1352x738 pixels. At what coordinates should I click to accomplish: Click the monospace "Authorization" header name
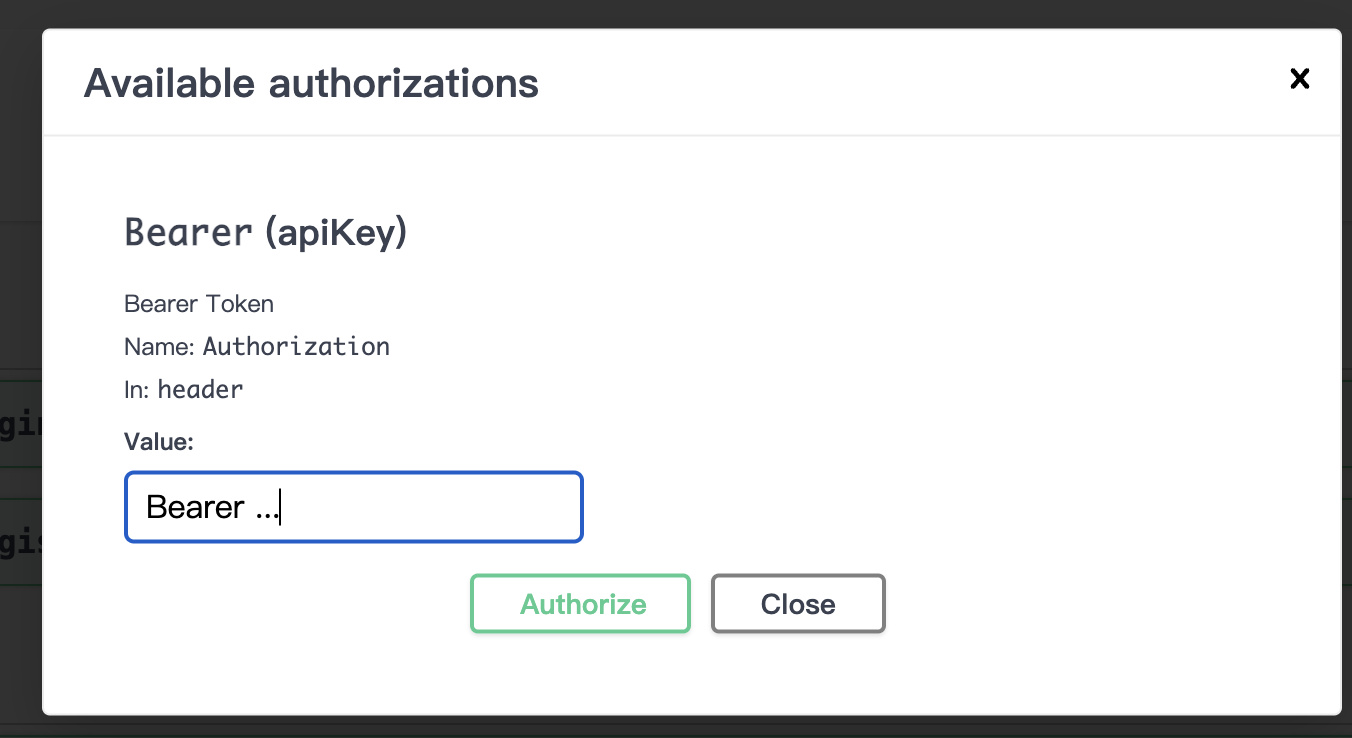(296, 347)
